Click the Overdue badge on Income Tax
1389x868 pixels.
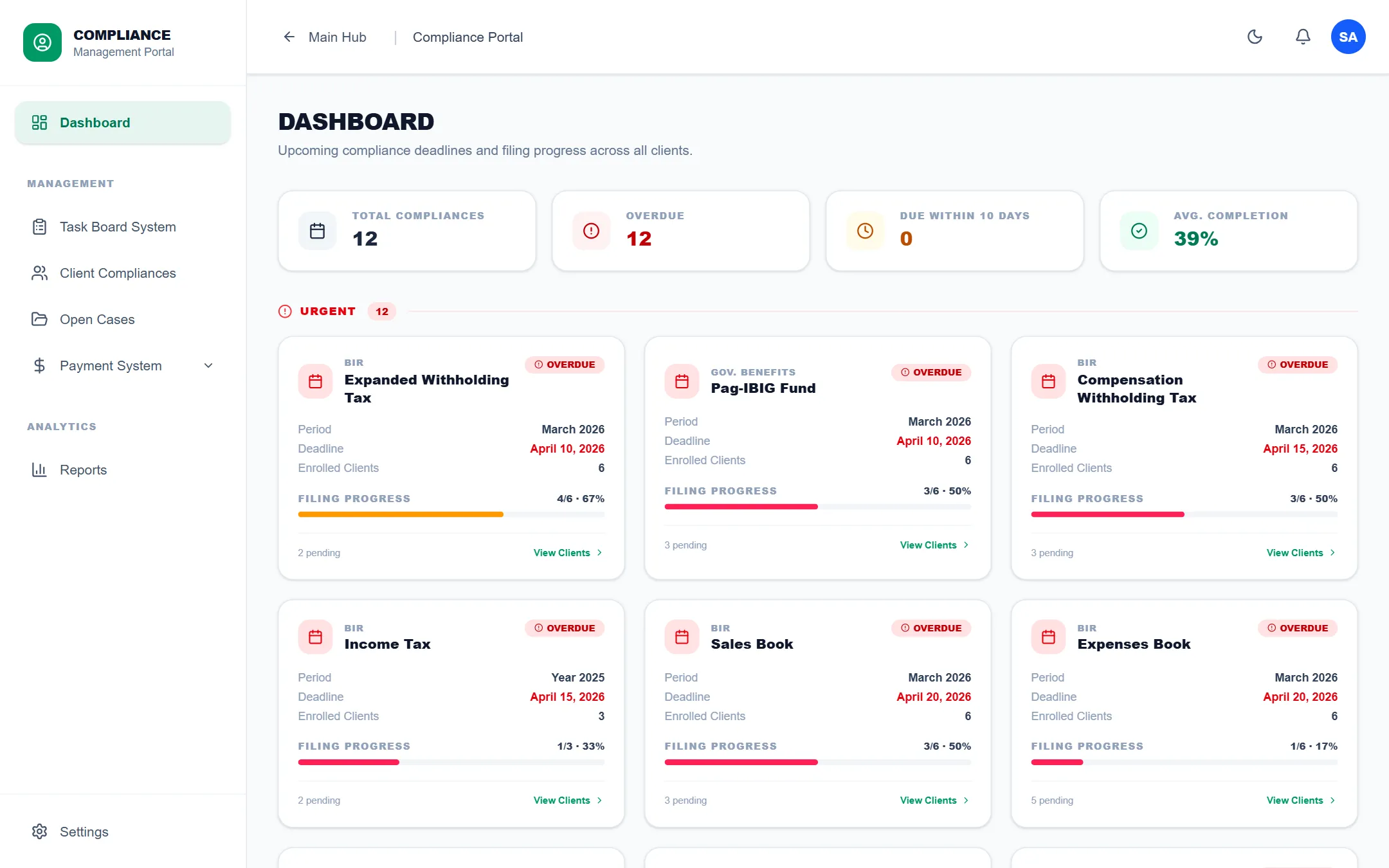click(565, 628)
